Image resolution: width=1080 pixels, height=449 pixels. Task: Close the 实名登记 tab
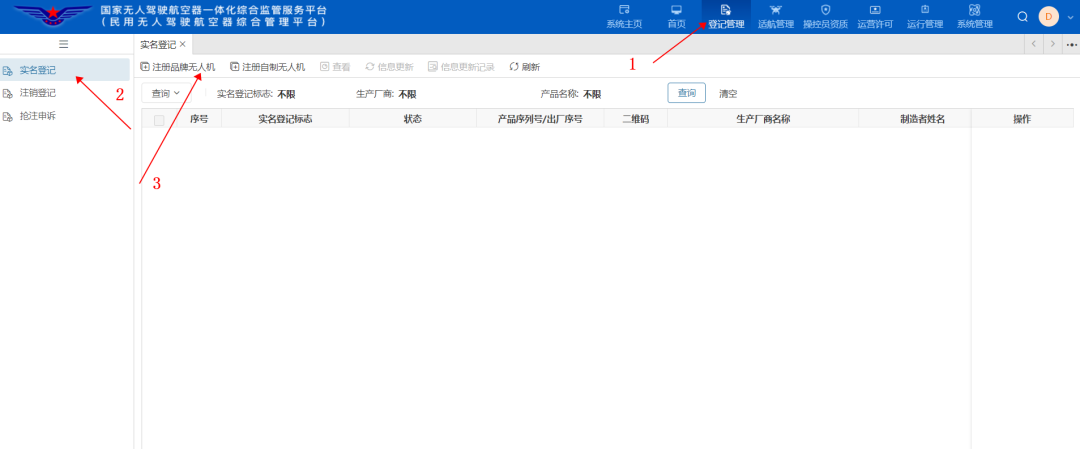pos(183,45)
